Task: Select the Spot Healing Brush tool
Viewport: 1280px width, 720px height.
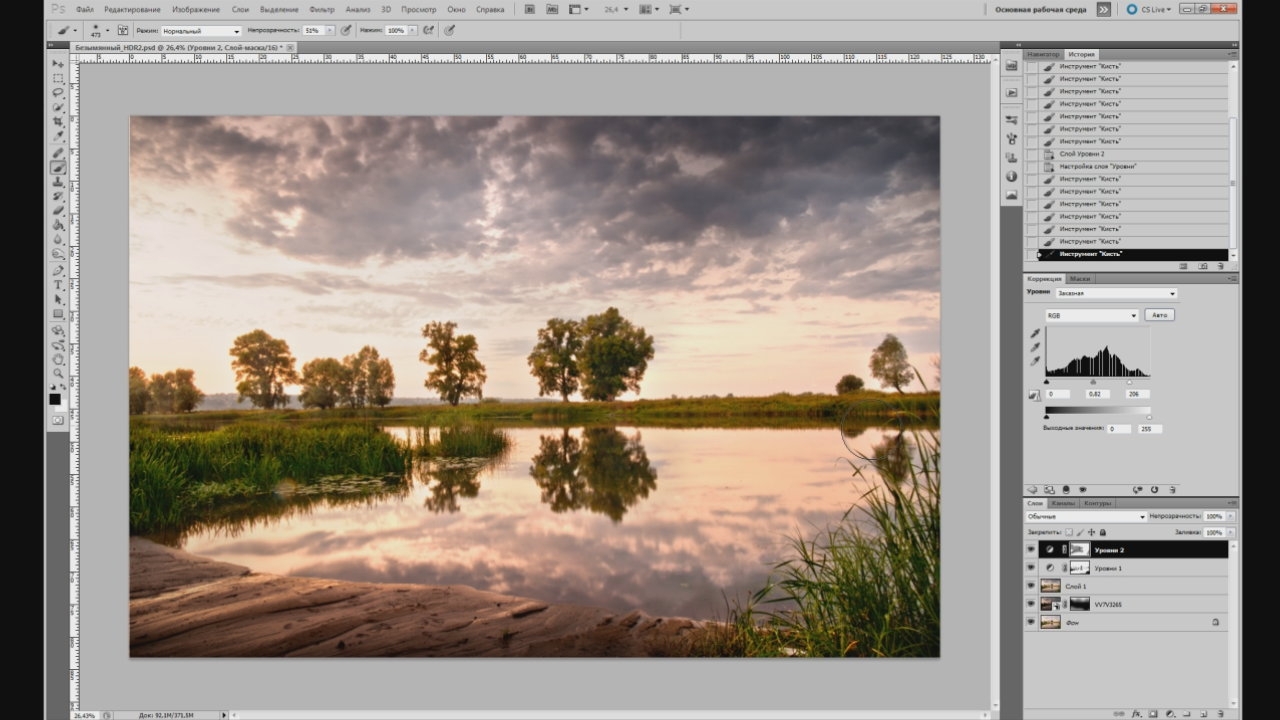Action: (58, 153)
